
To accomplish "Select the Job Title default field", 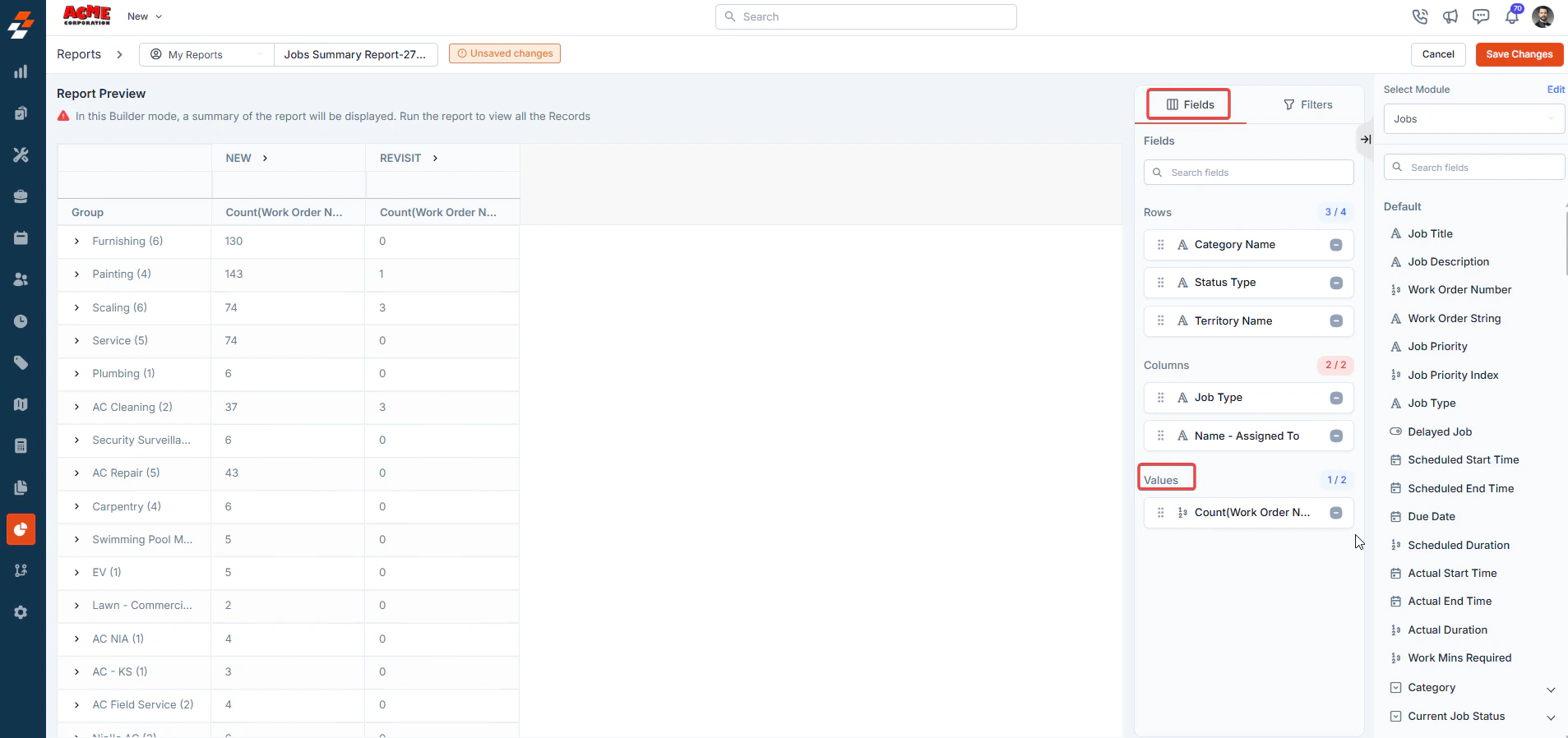I will [x=1429, y=234].
